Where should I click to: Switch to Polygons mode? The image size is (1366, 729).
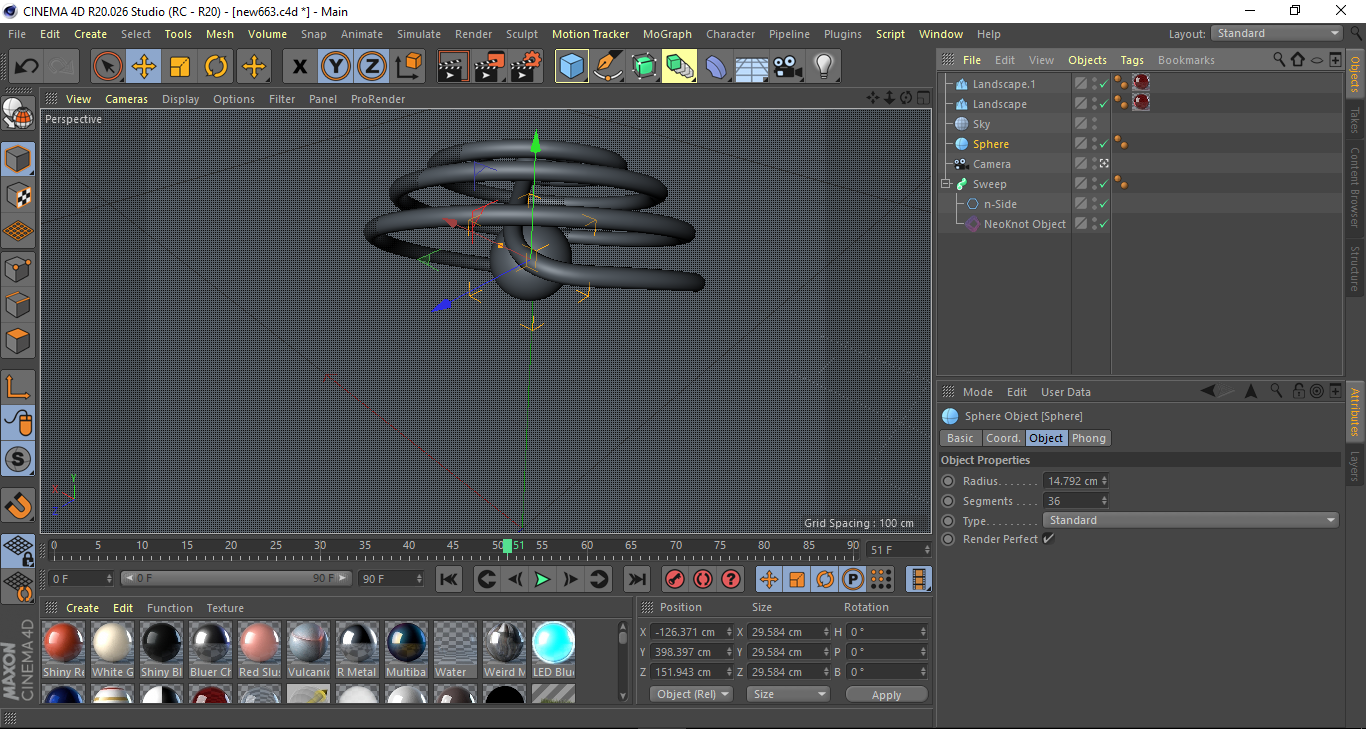coord(18,341)
